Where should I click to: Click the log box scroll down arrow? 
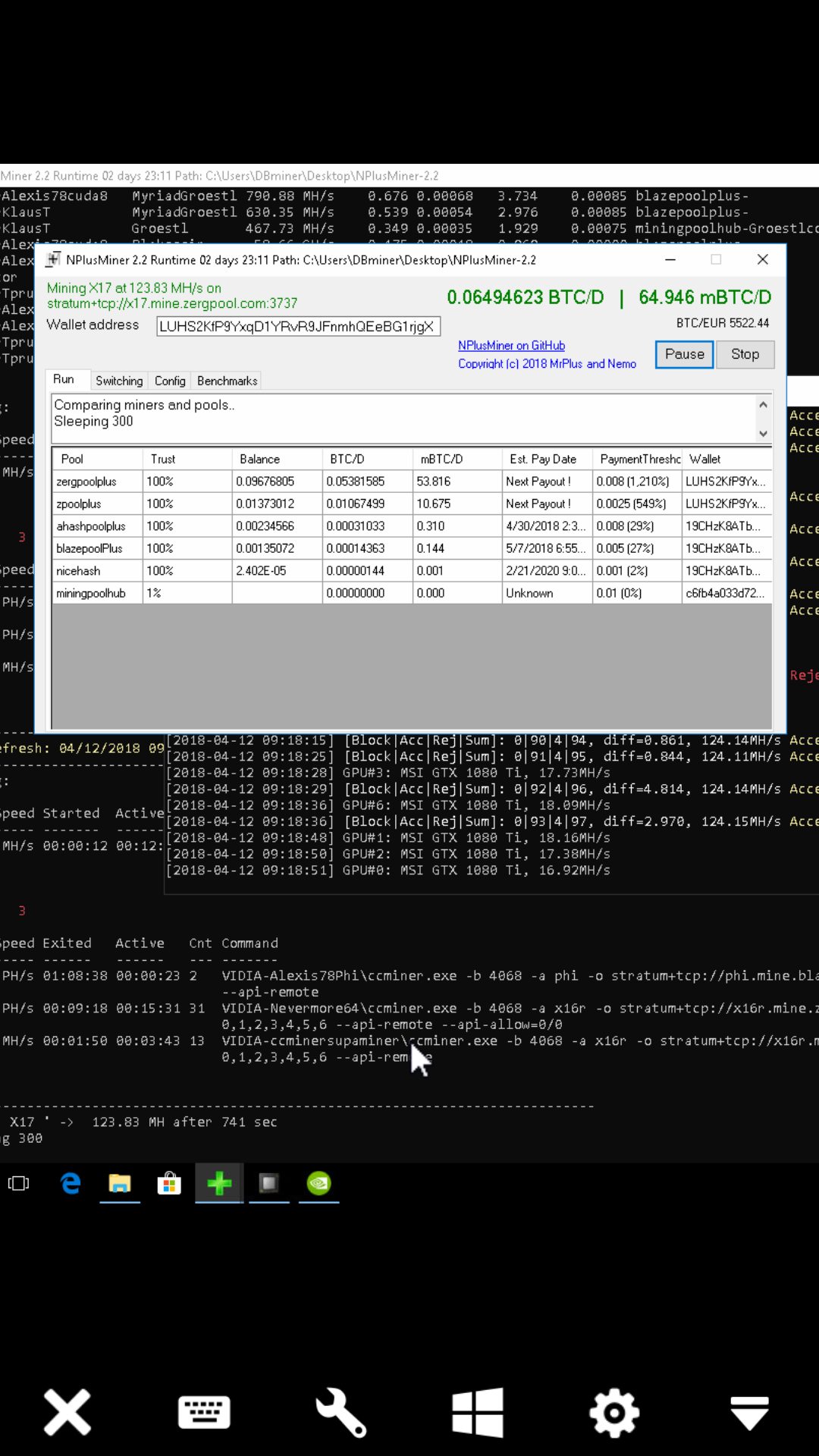764,434
